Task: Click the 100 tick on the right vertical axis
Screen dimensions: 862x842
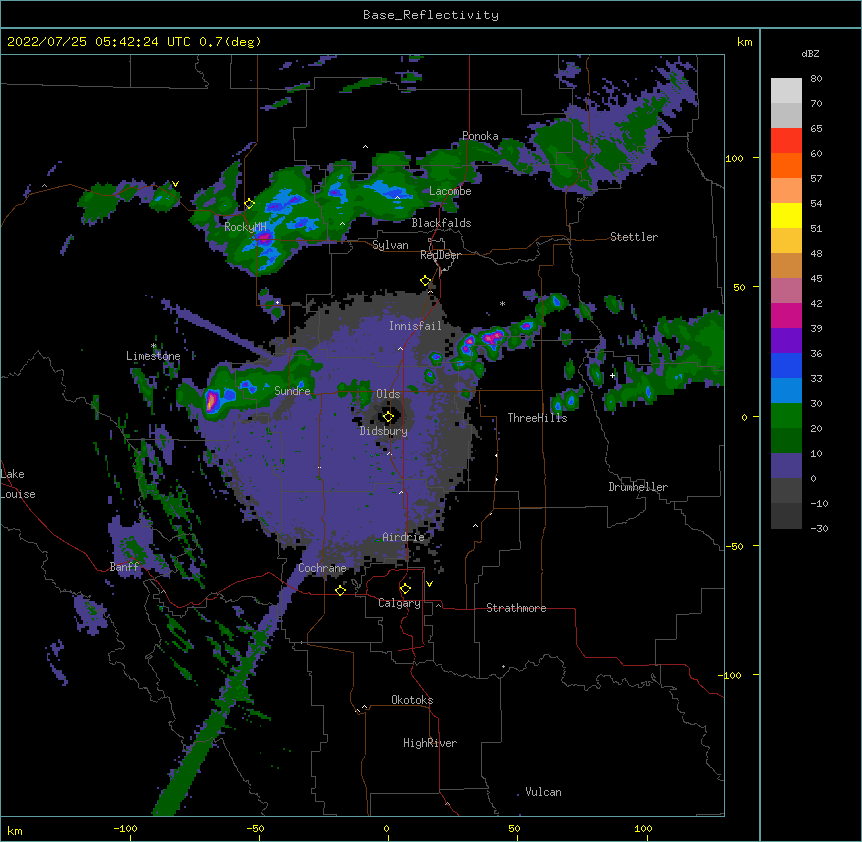Action: pyautogui.click(x=734, y=158)
